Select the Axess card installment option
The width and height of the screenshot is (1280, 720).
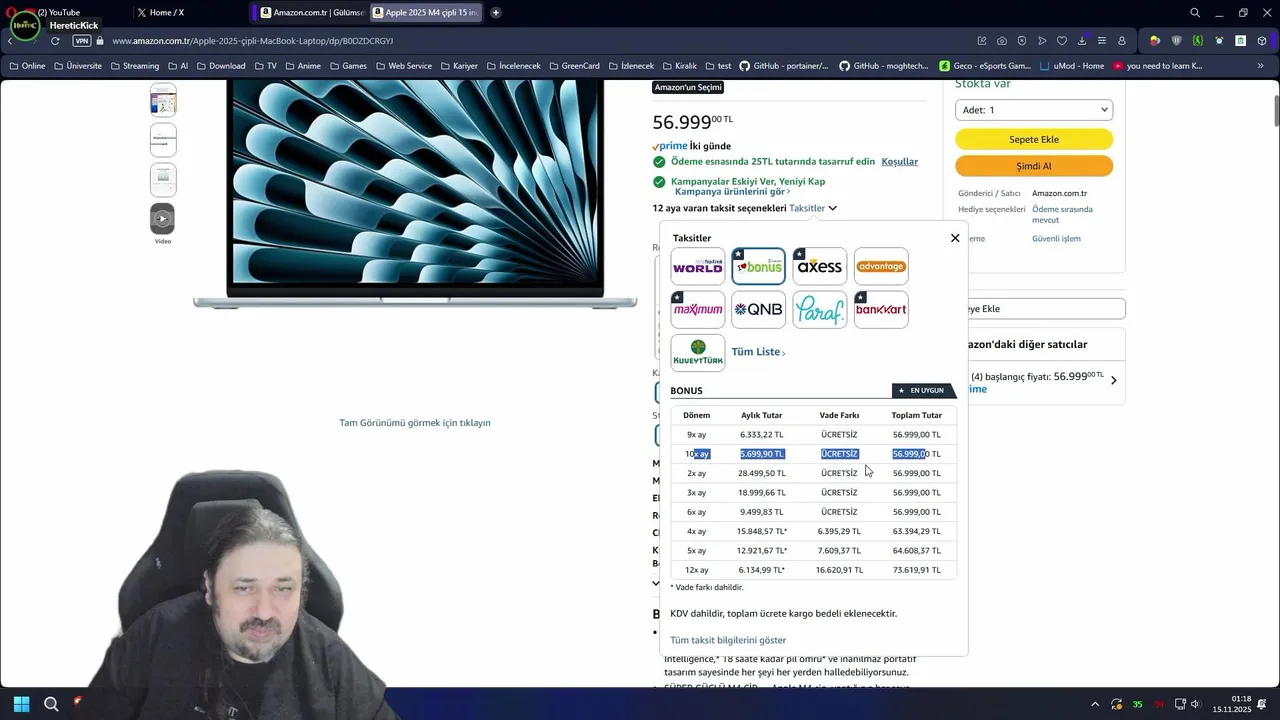pyautogui.click(x=819, y=266)
